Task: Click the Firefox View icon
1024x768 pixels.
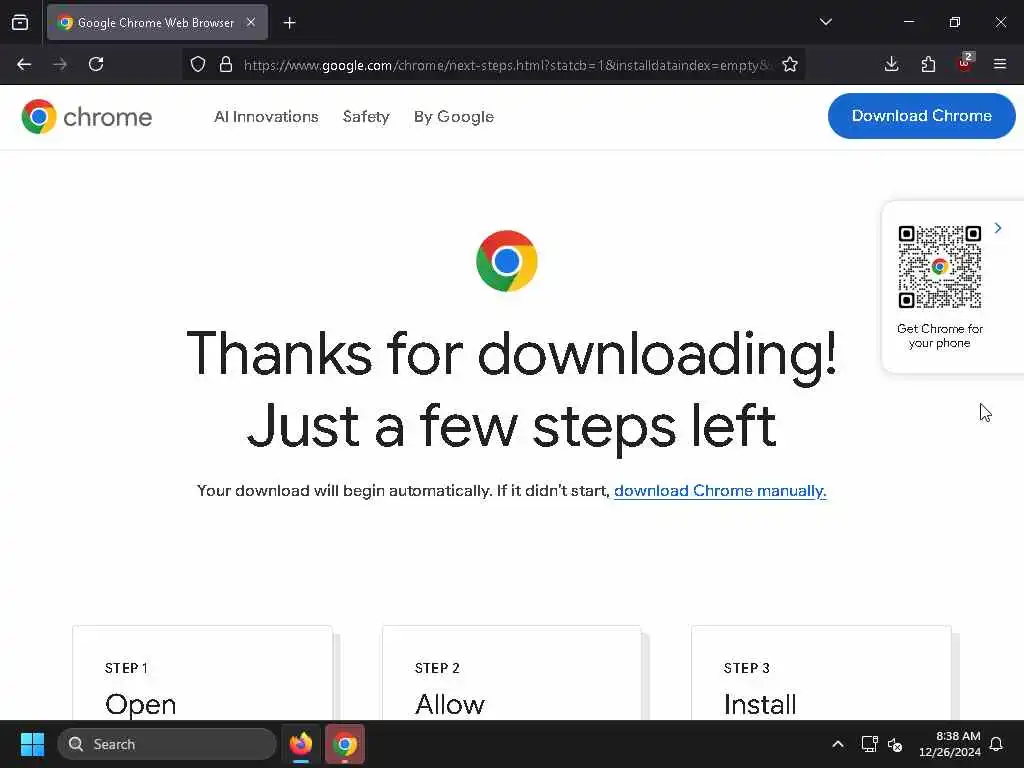Action: [x=20, y=22]
